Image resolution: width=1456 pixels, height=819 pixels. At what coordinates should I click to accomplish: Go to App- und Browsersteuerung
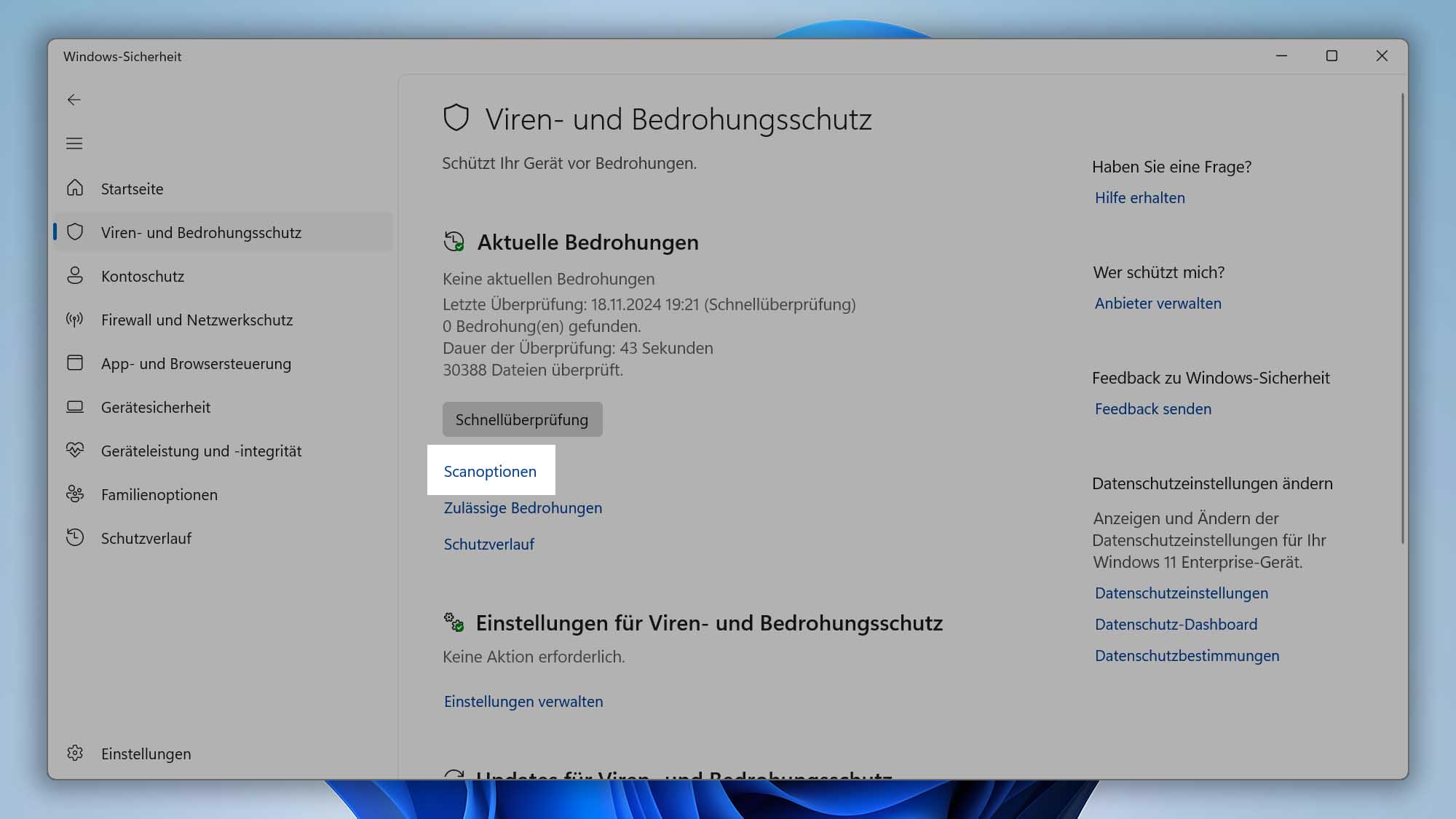(x=223, y=363)
